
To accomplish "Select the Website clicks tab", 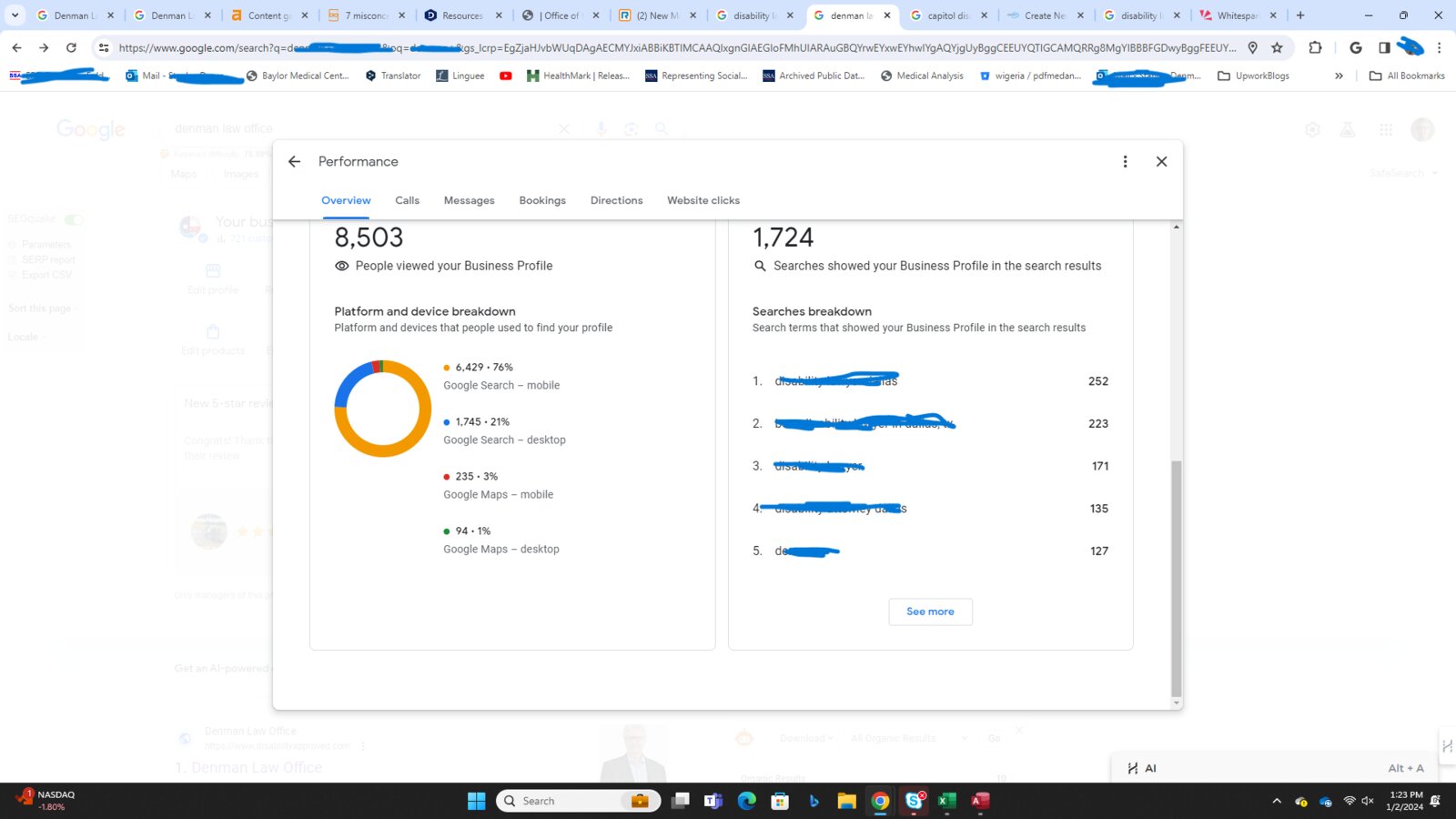I will click(x=703, y=200).
